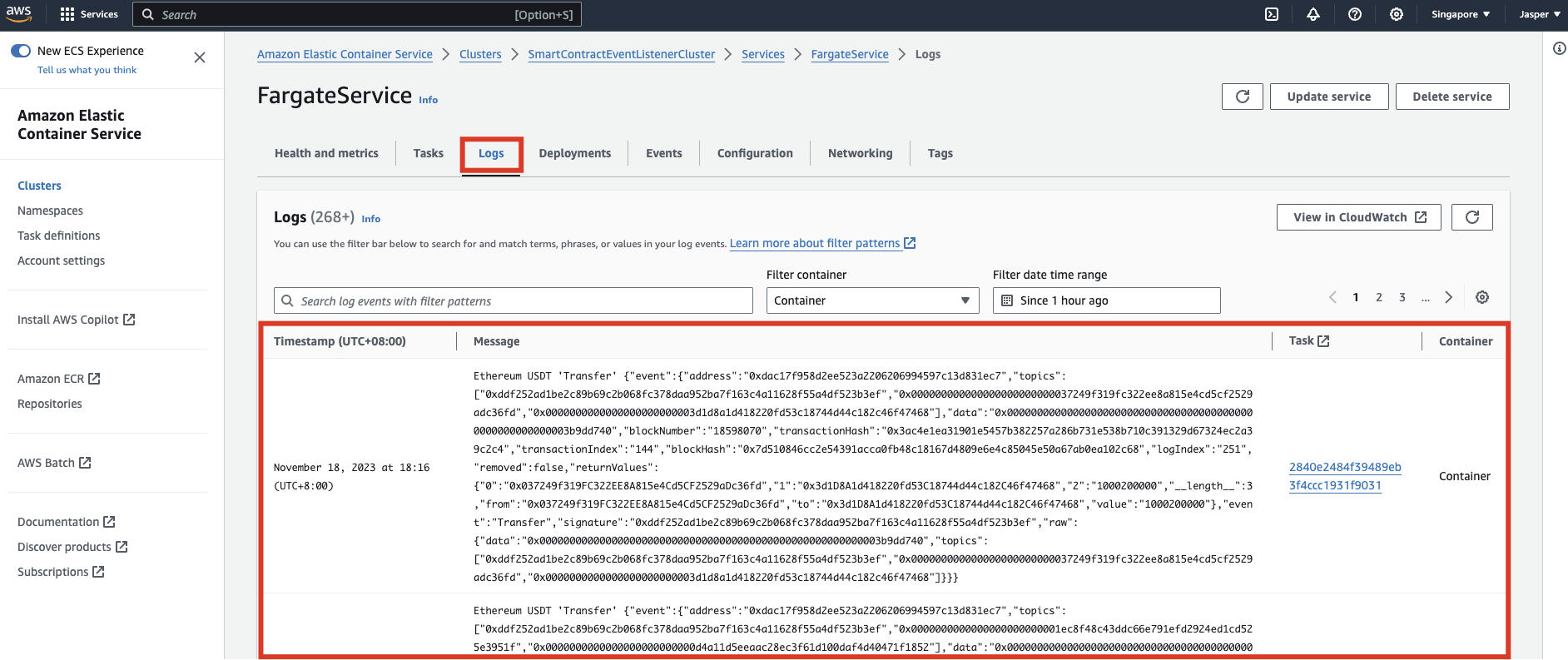The height and width of the screenshot is (660, 1568).
Task: Open the help question mark icon
Action: click(1355, 14)
